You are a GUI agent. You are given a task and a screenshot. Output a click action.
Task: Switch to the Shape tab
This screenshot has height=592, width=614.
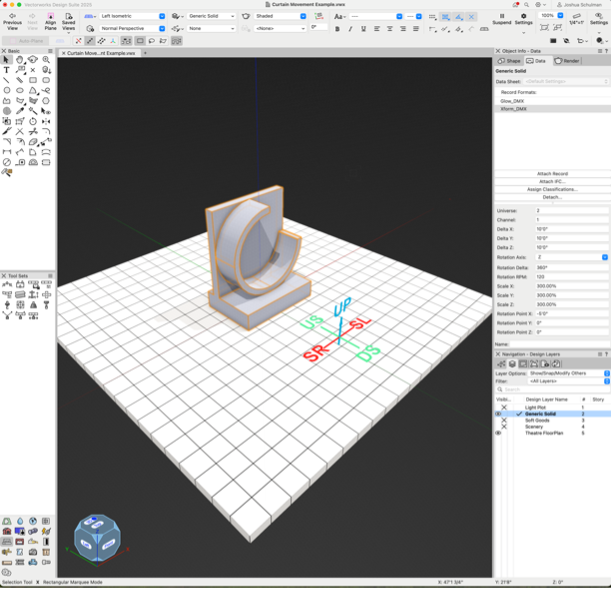[509, 61]
